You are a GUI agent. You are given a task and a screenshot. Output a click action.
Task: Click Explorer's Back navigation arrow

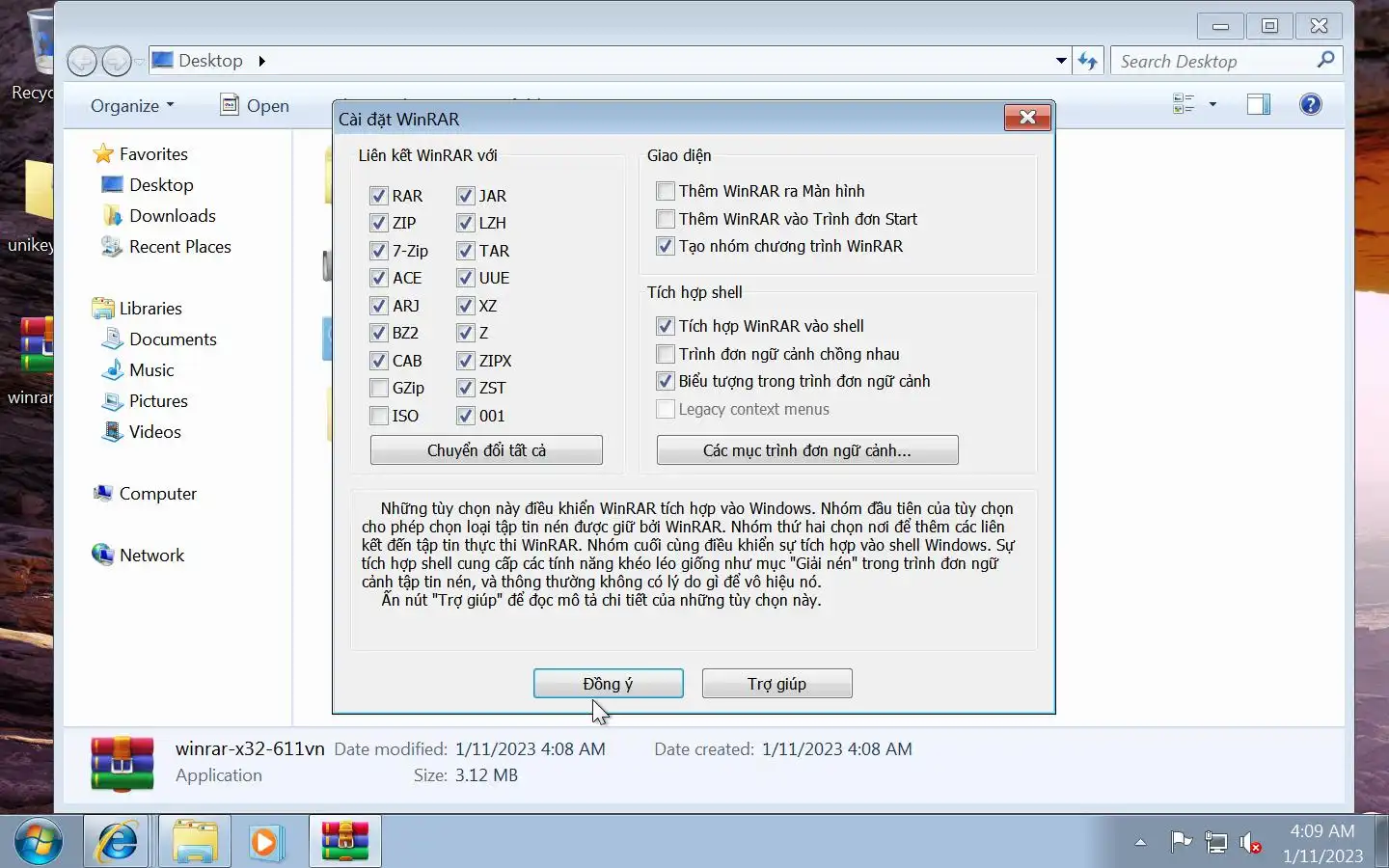(83, 62)
